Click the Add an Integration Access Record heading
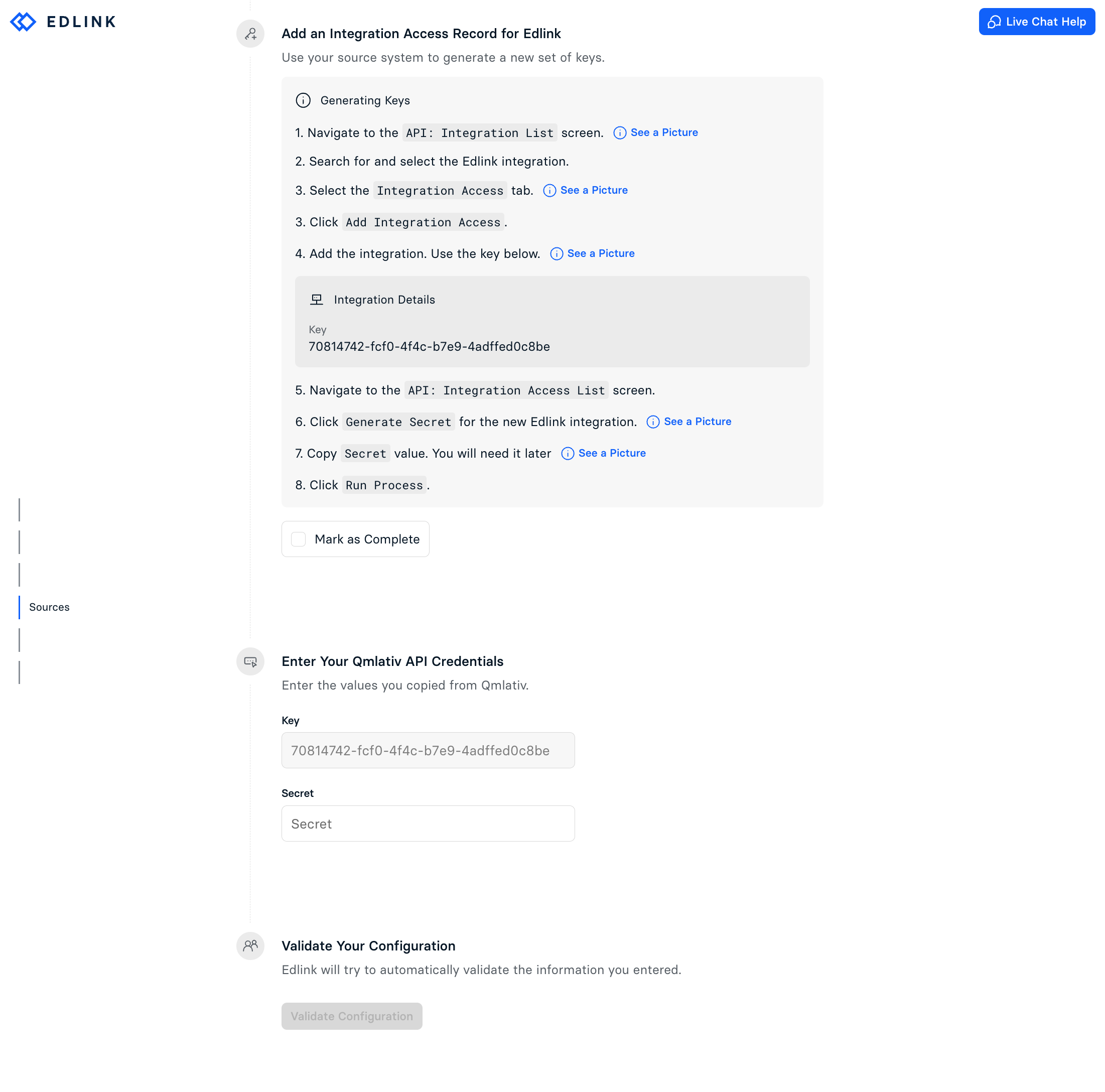This screenshot has width=1105, height=1092. click(x=421, y=34)
